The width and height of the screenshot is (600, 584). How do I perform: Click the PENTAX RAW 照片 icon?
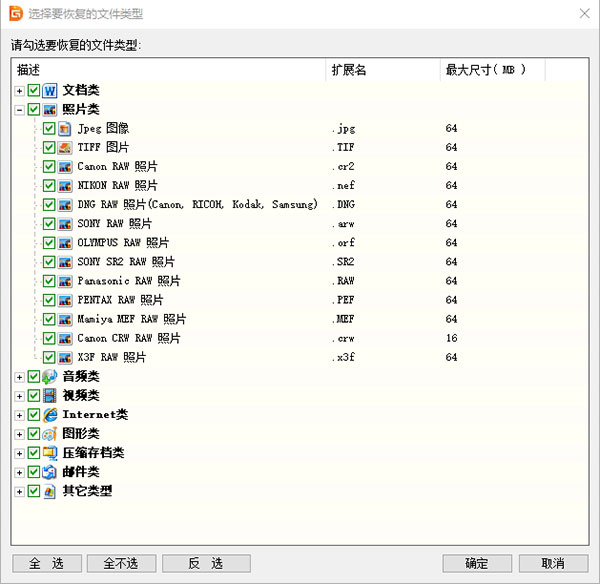coord(65,300)
